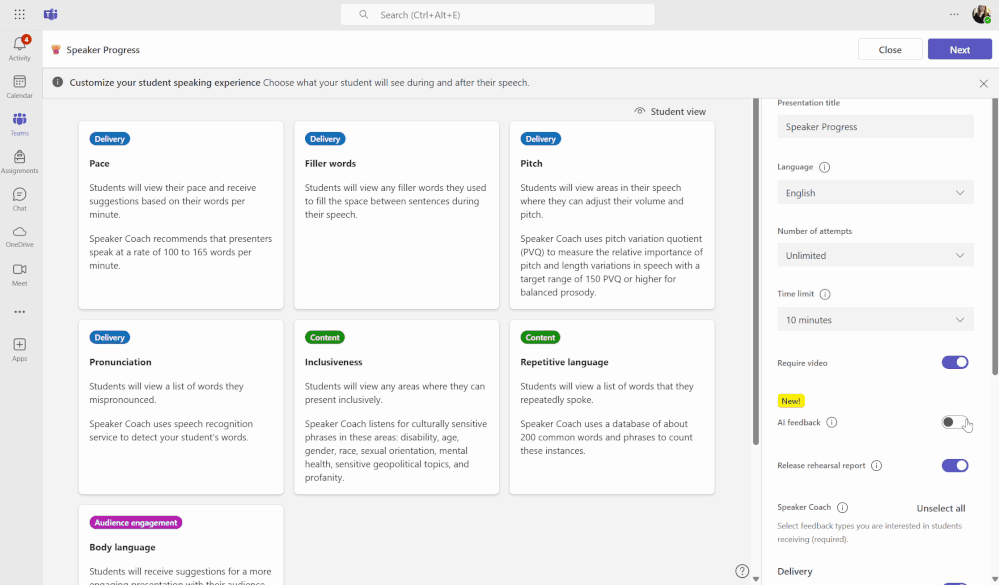Open Number of attempts dropdown
This screenshot has height=585, width=999.
tap(875, 256)
